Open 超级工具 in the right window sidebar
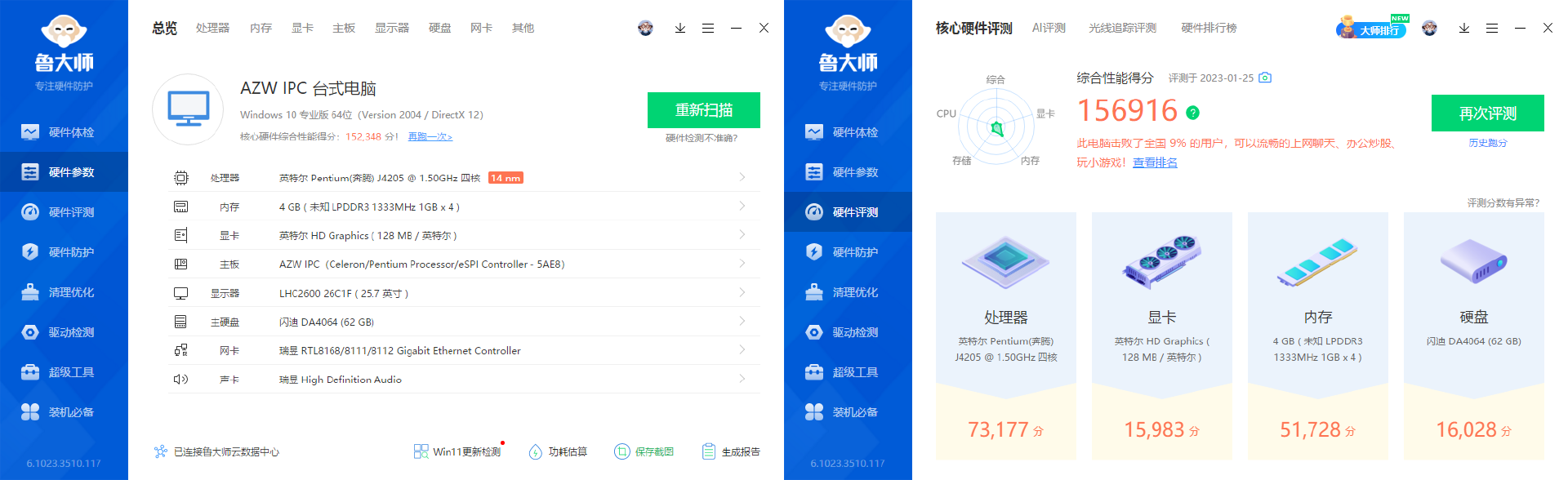Viewport: 1568px width, 480px height. [848, 372]
